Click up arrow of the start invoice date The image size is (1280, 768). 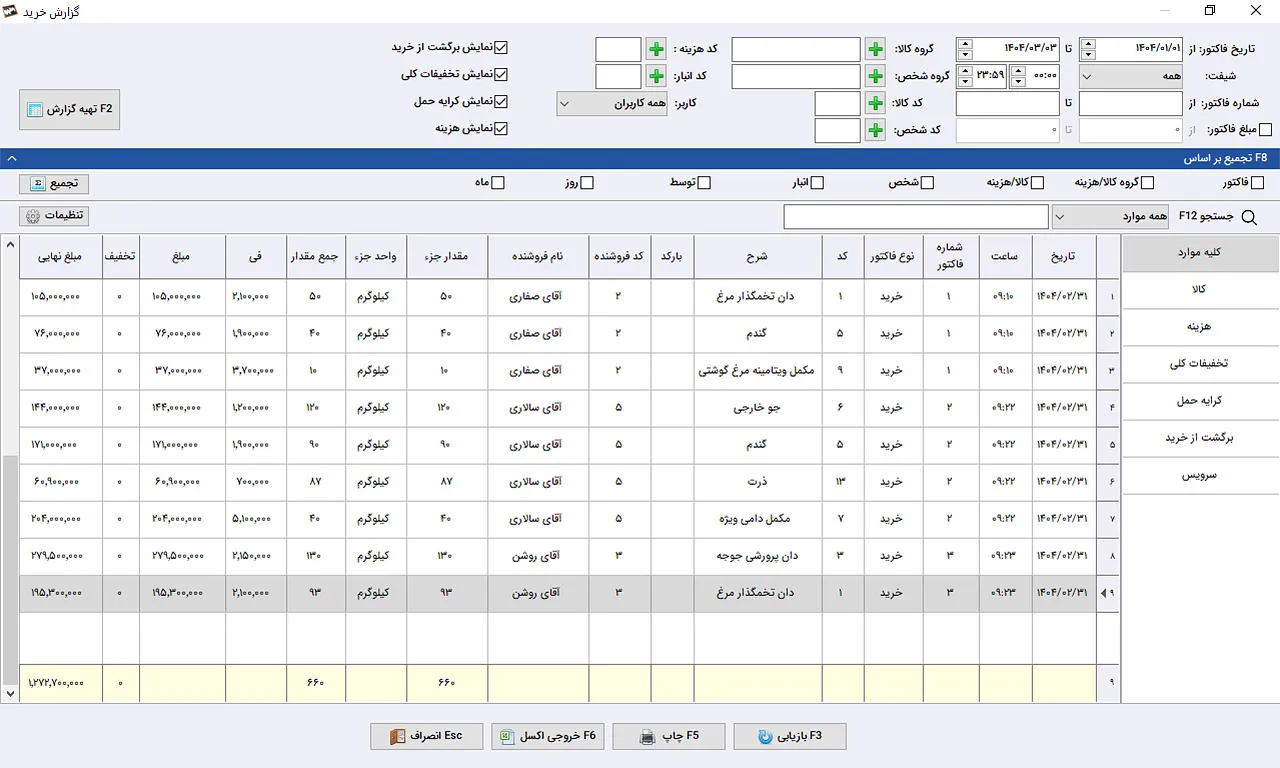[1089, 43]
